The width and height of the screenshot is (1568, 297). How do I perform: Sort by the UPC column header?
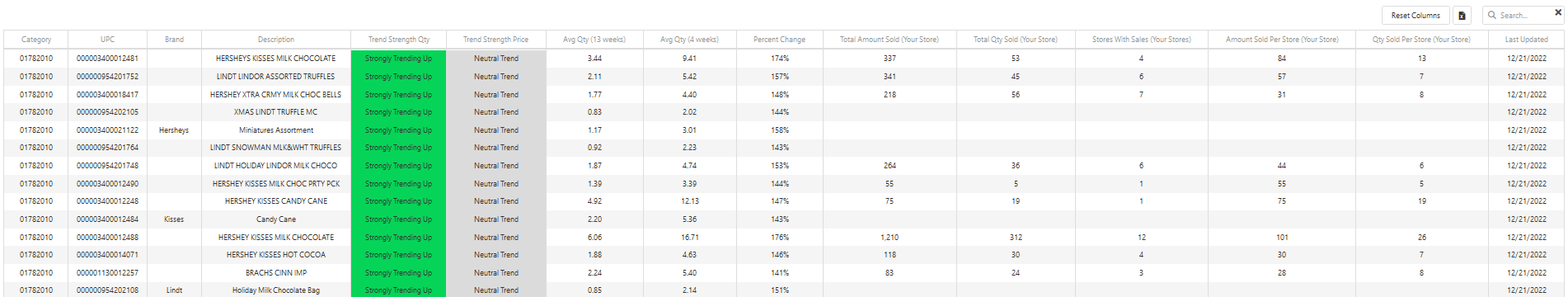tap(108, 40)
